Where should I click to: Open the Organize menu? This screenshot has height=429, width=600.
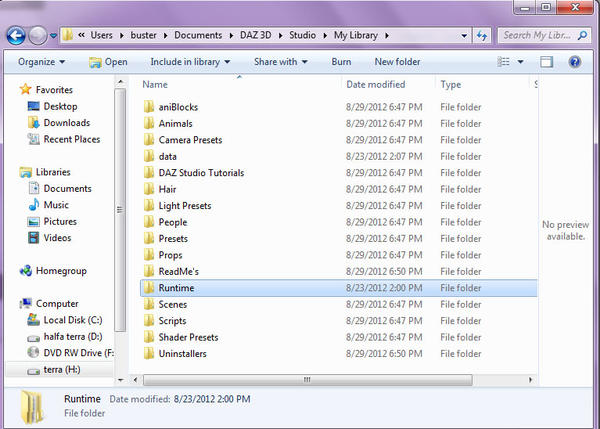pyautogui.click(x=41, y=62)
